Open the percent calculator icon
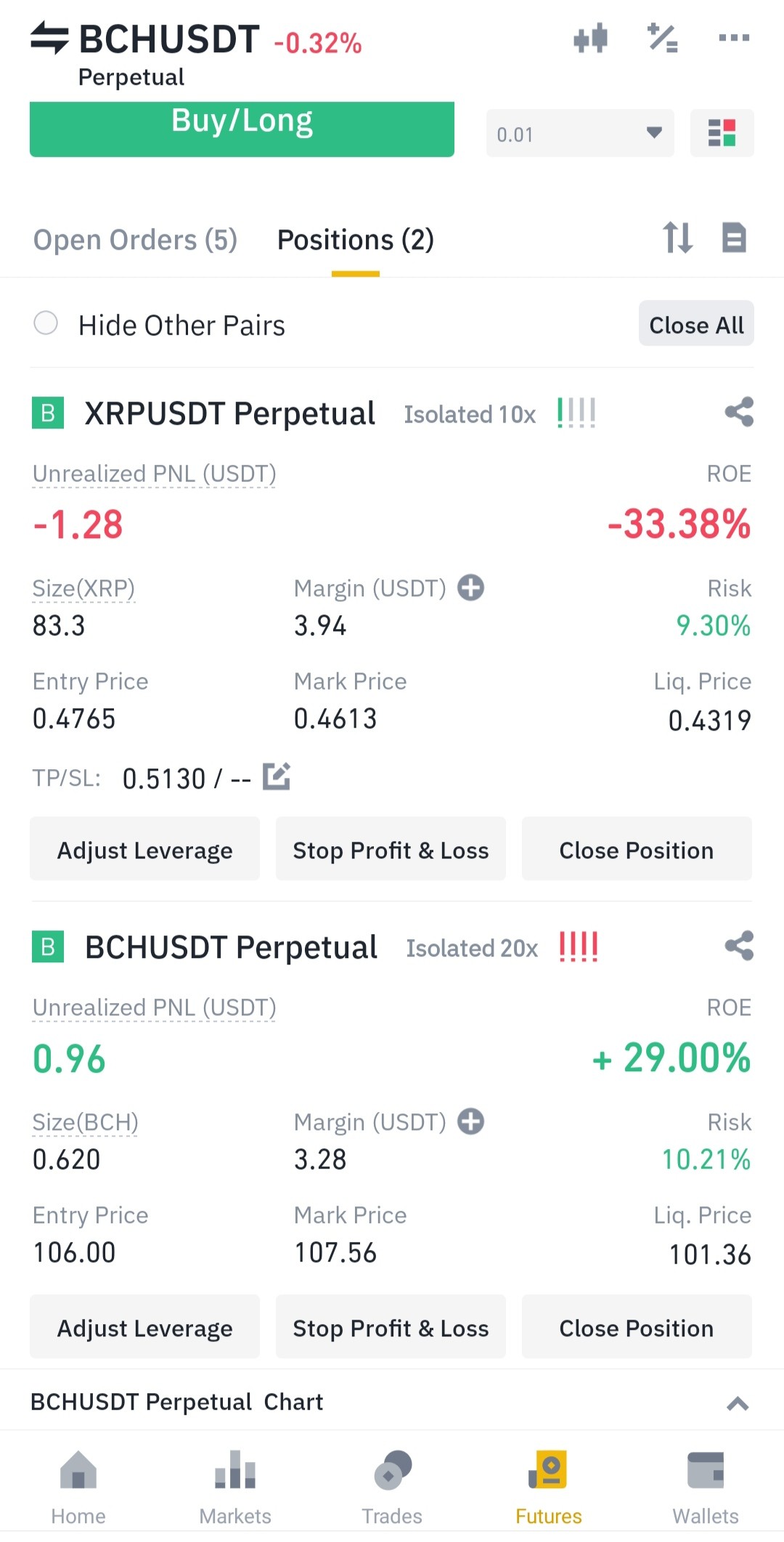 [663, 38]
